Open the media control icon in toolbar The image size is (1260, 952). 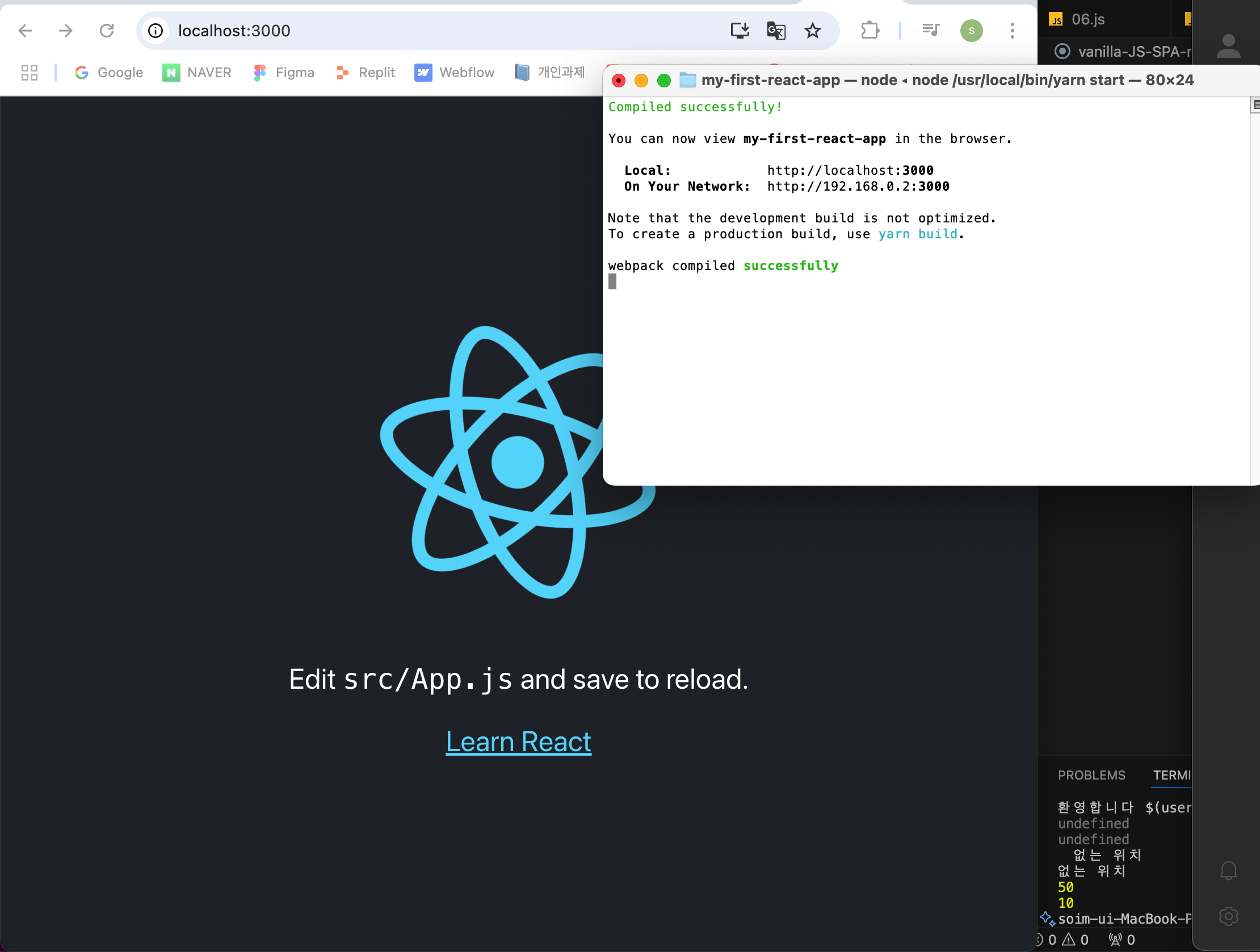coord(931,30)
